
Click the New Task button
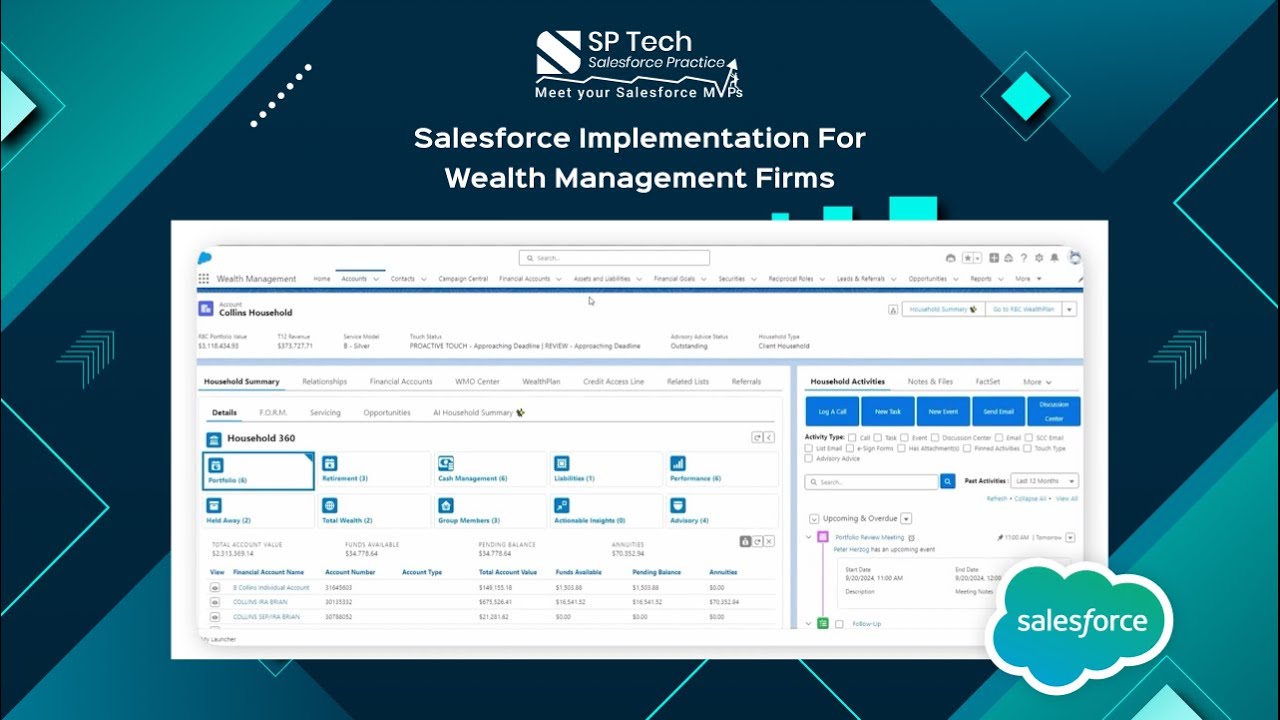(888, 411)
